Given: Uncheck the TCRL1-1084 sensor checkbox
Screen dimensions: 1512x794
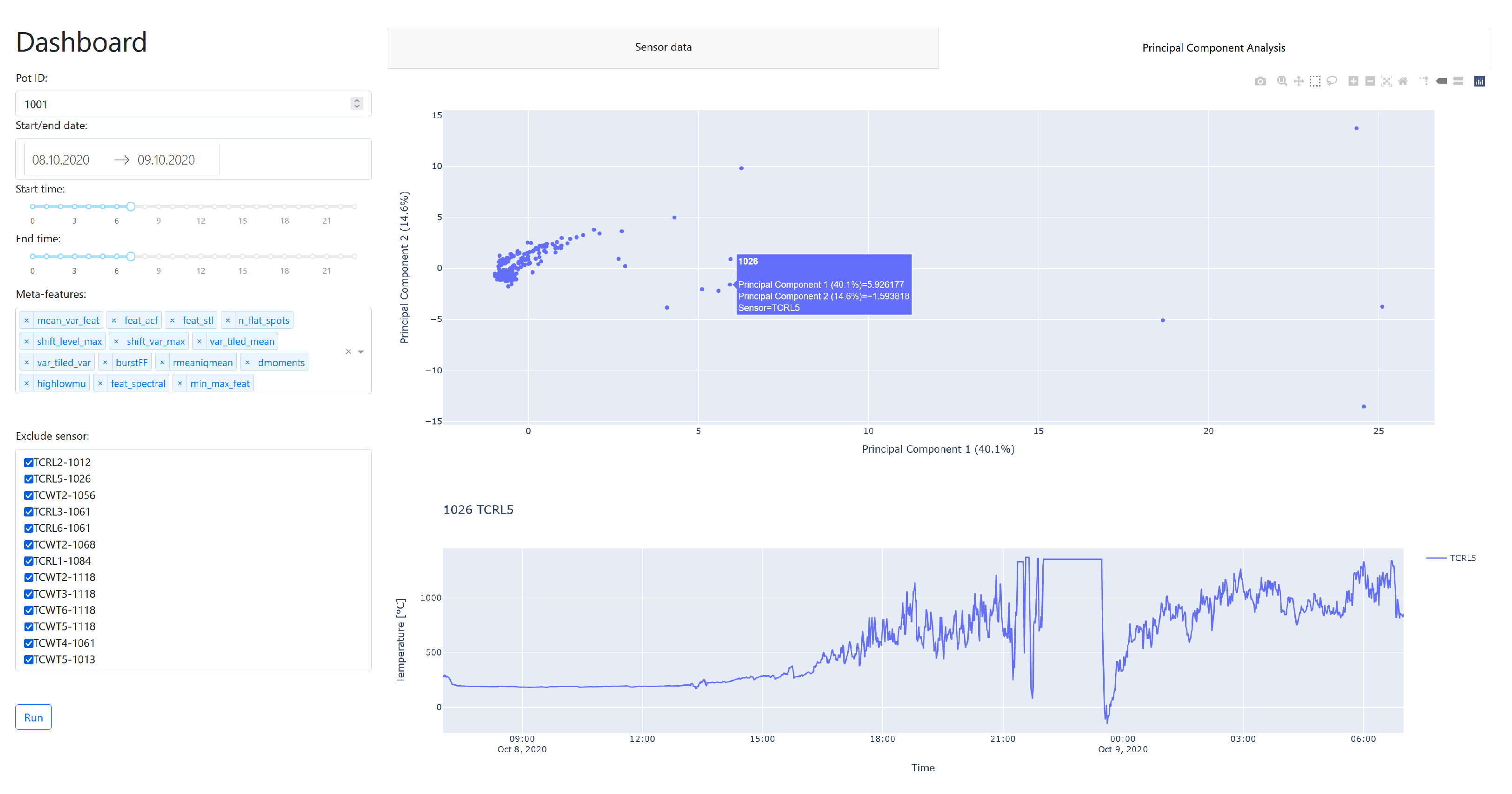Looking at the screenshot, I should (28, 561).
